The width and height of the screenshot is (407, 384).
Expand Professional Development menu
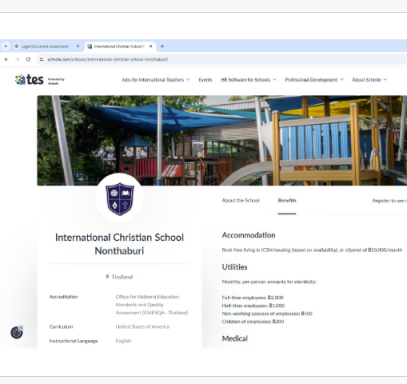(314, 80)
